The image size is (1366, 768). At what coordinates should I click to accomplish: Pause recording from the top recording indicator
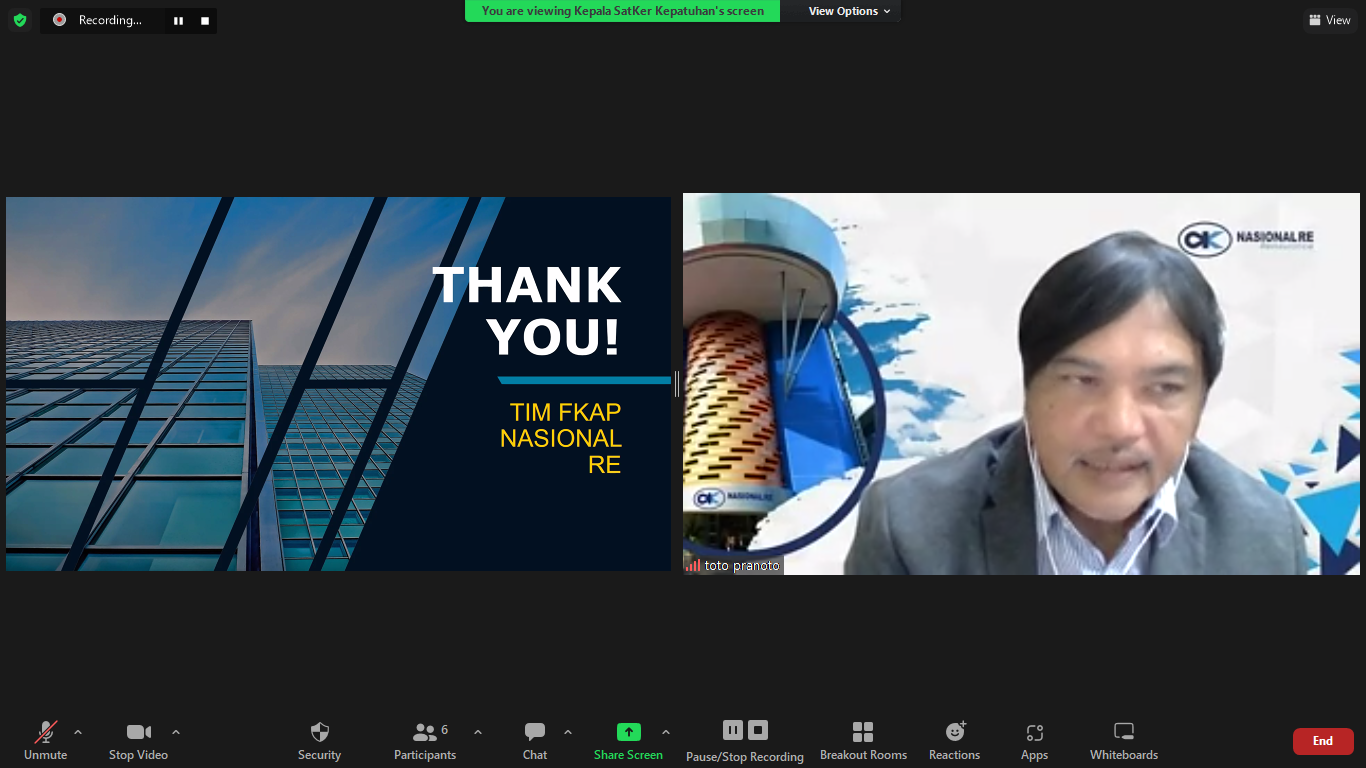178,20
